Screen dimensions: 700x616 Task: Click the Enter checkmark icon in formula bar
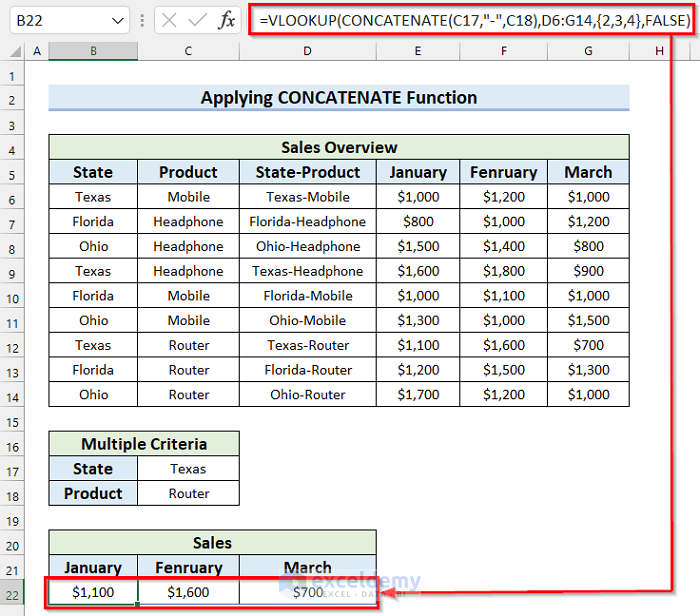click(x=197, y=20)
